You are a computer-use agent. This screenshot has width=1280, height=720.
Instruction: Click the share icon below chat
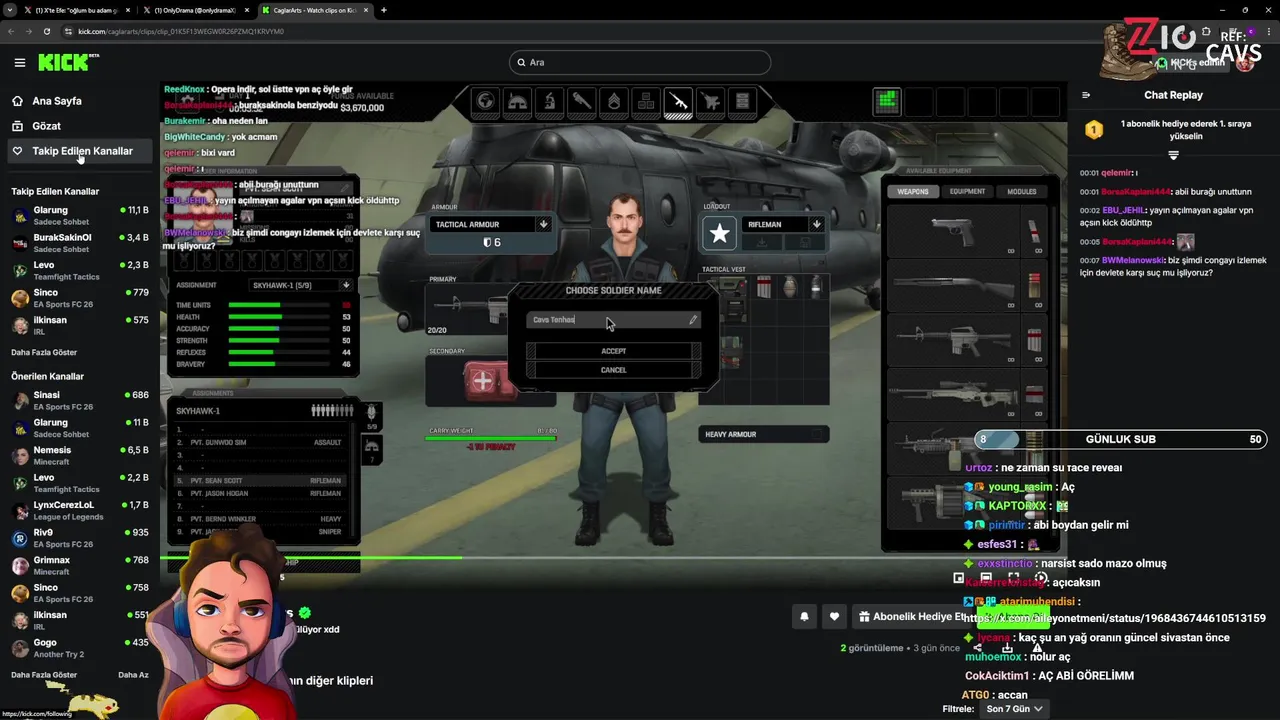pos(977,648)
